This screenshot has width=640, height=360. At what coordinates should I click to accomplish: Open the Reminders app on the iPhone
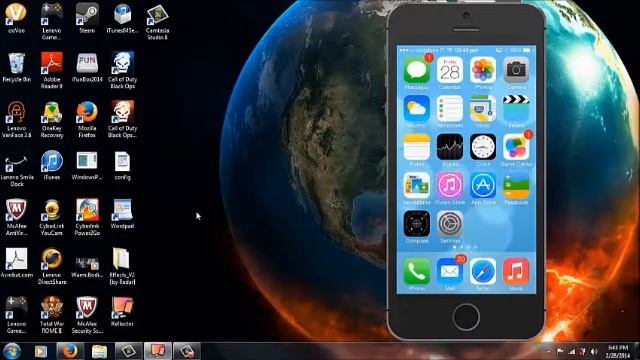(x=450, y=109)
